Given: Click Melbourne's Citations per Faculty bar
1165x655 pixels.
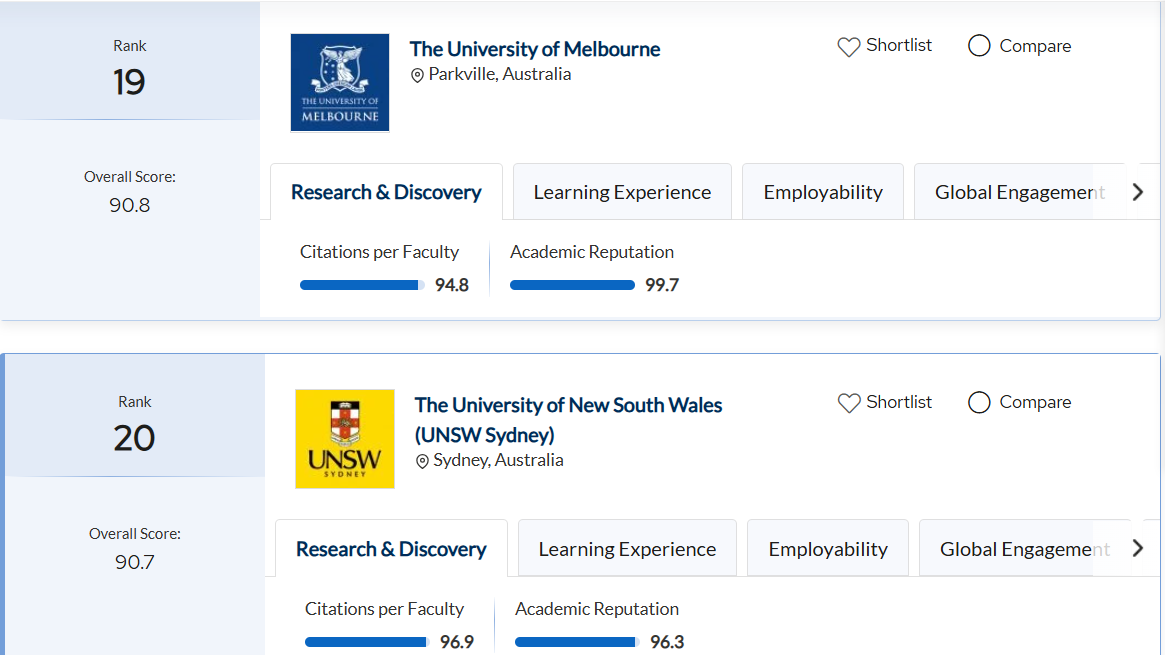Looking at the screenshot, I should pyautogui.click(x=363, y=285).
